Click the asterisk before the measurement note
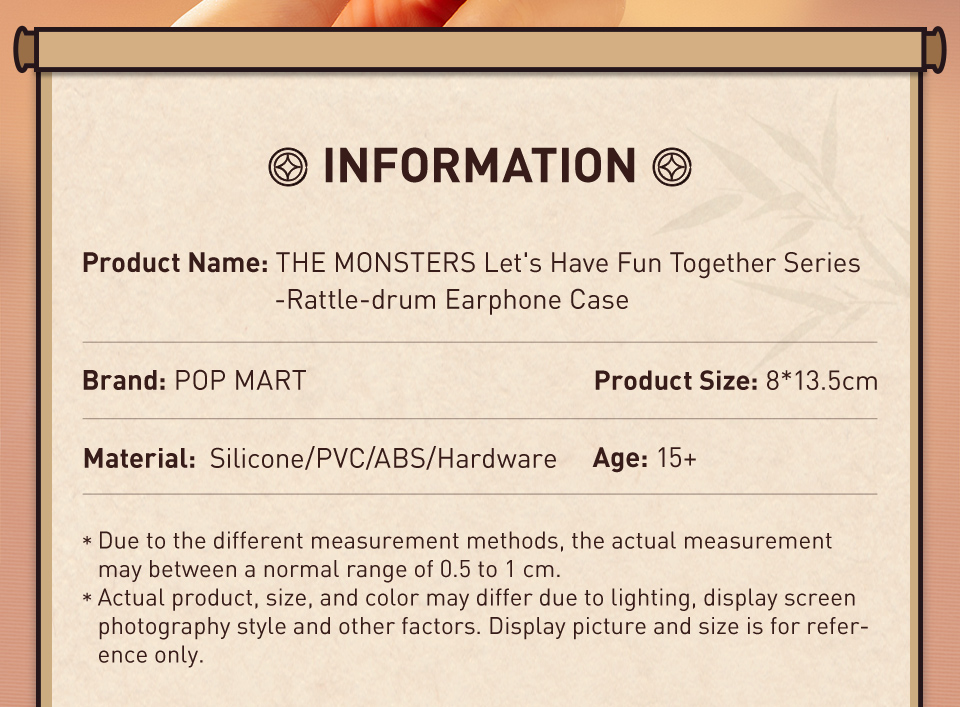 tap(88, 543)
